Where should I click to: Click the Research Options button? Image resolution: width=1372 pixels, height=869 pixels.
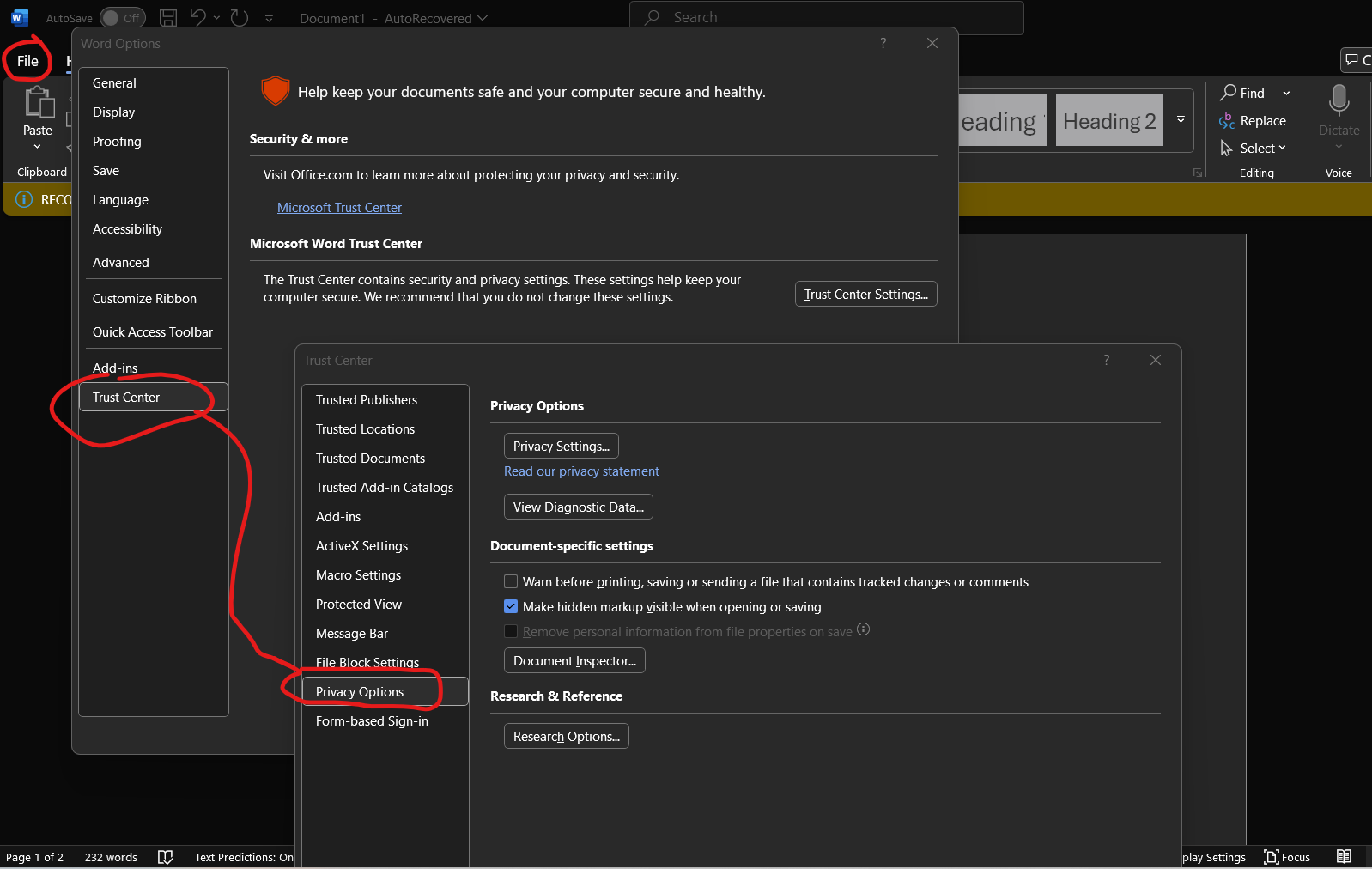click(566, 737)
